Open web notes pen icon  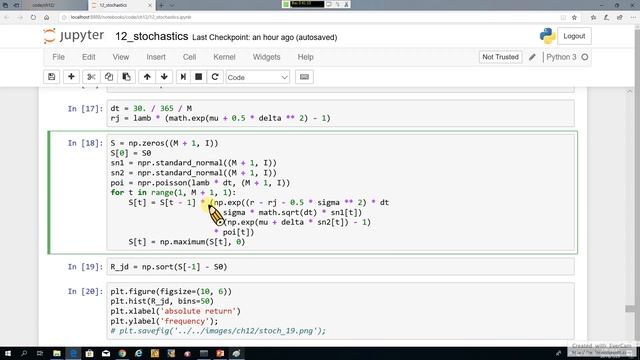(607, 17)
